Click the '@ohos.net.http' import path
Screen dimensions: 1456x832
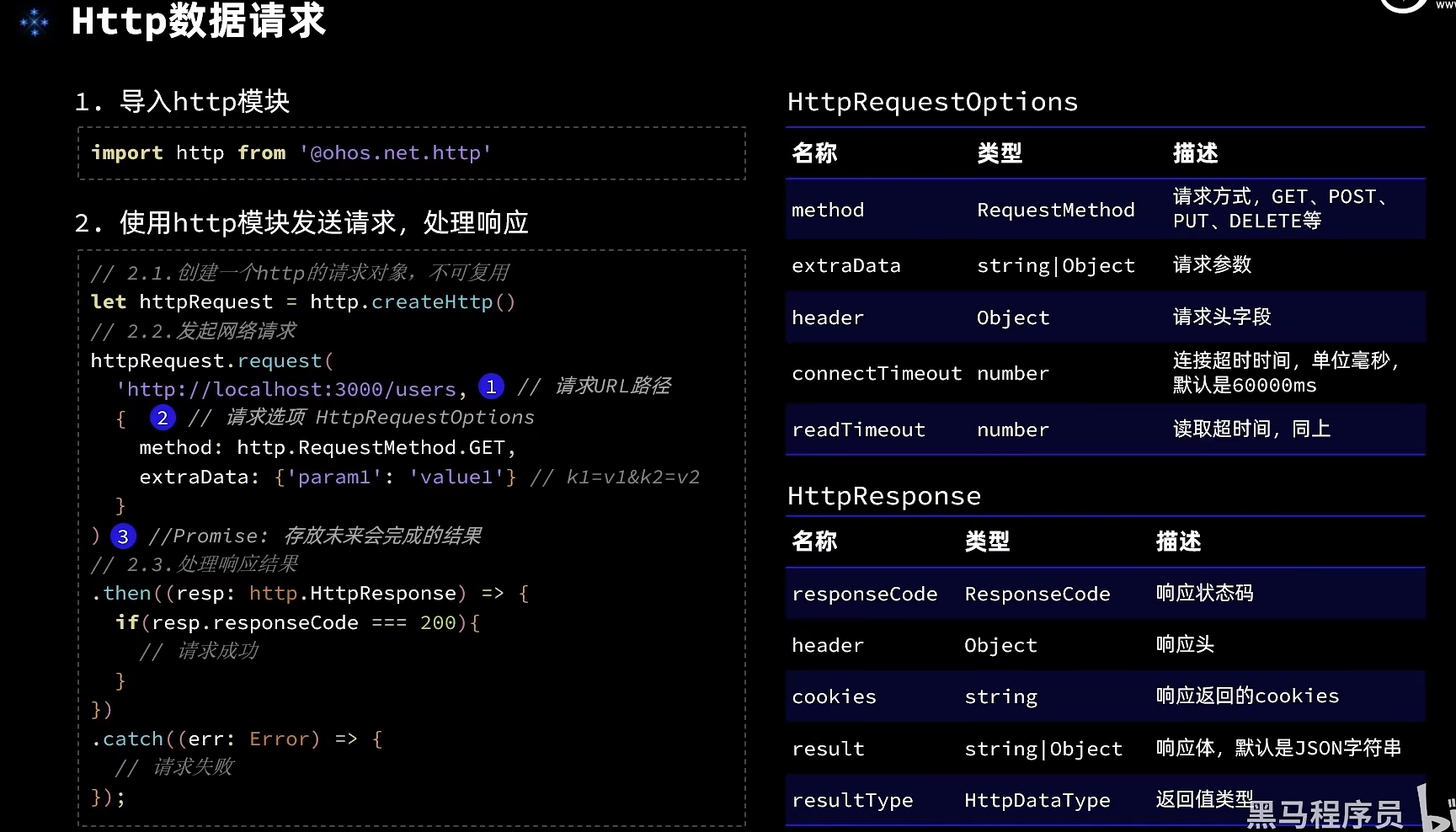point(395,153)
